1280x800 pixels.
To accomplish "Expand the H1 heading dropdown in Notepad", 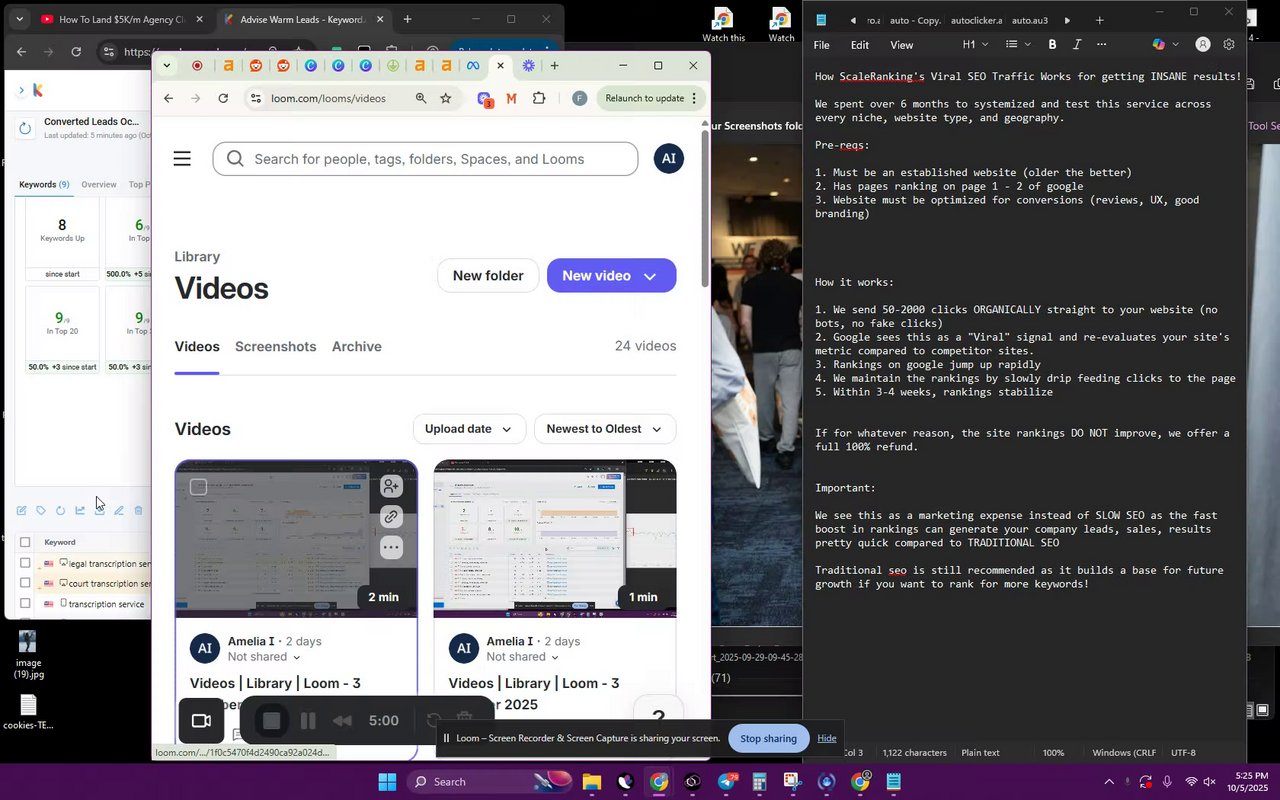I will click(x=975, y=45).
